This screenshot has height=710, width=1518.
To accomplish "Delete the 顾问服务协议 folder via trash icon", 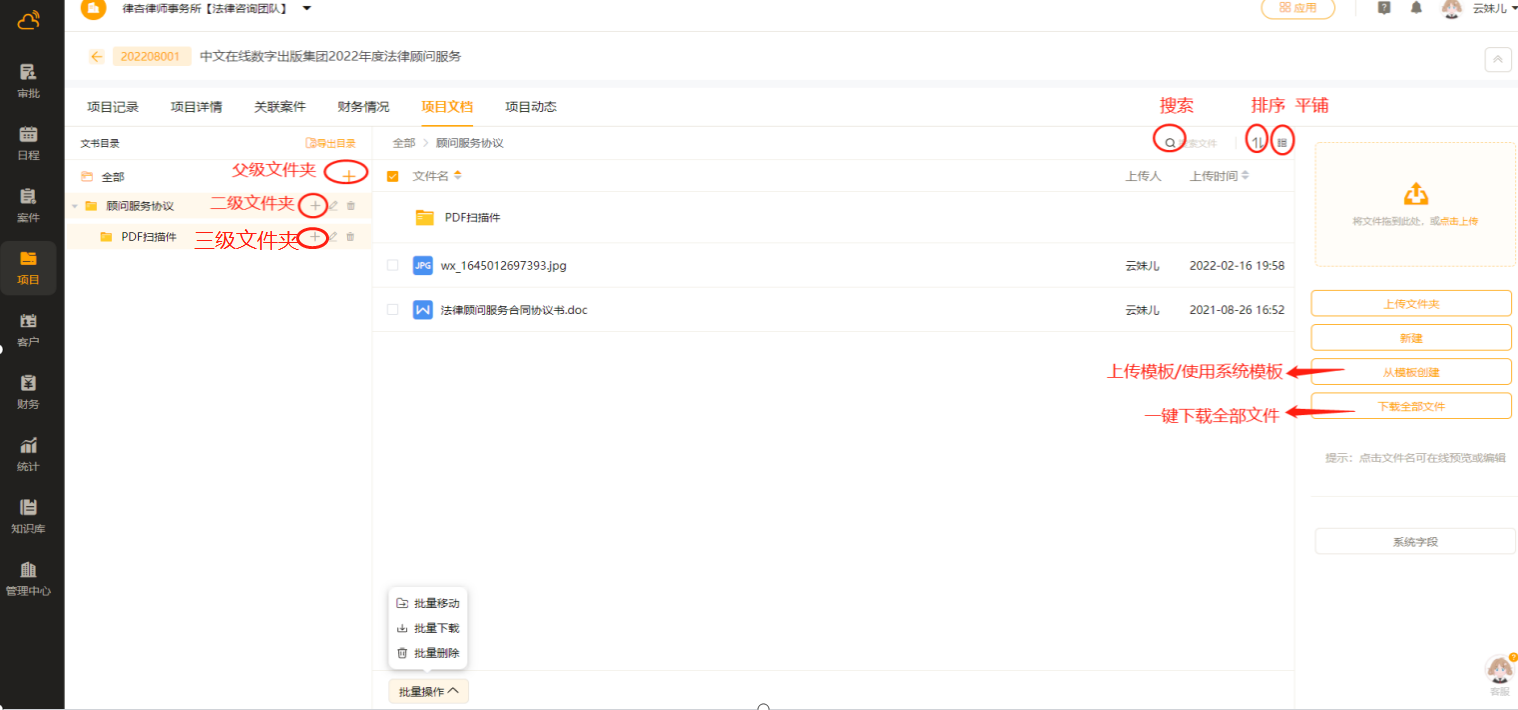I will pyautogui.click(x=350, y=206).
